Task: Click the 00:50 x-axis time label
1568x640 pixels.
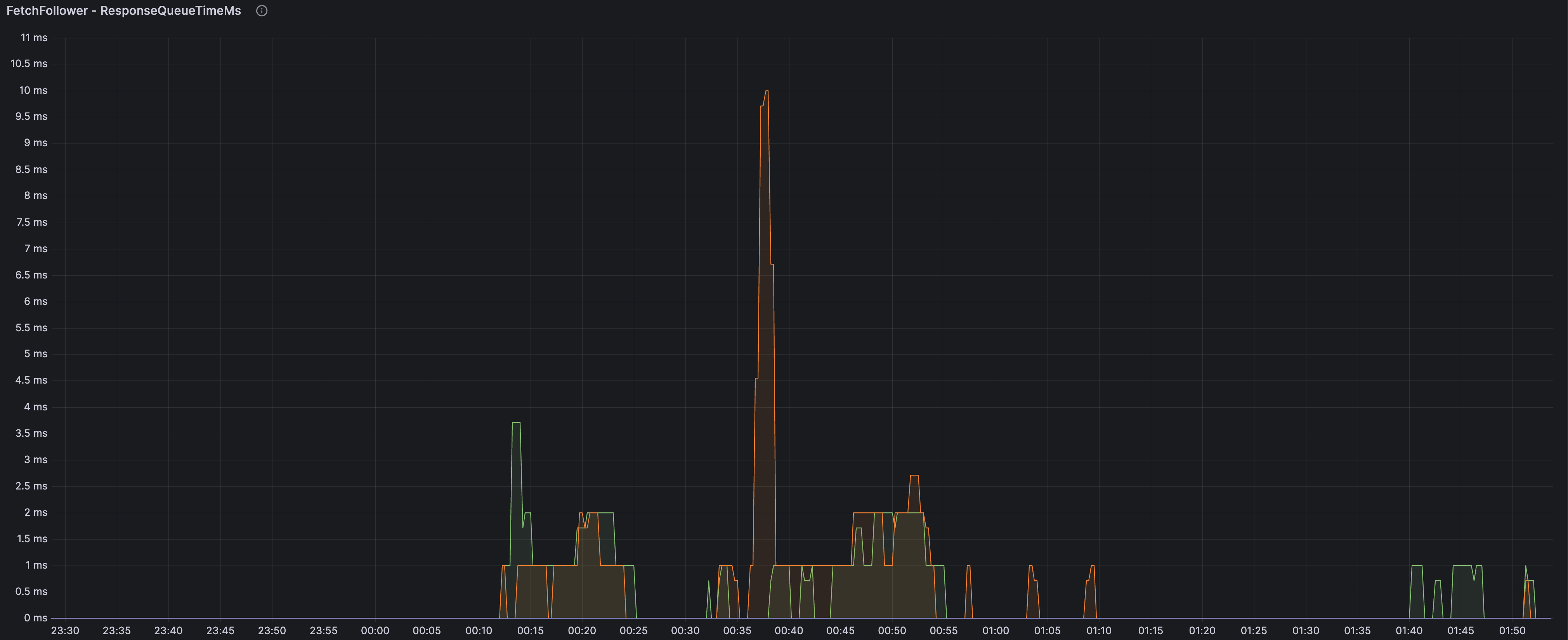Action: 892,630
